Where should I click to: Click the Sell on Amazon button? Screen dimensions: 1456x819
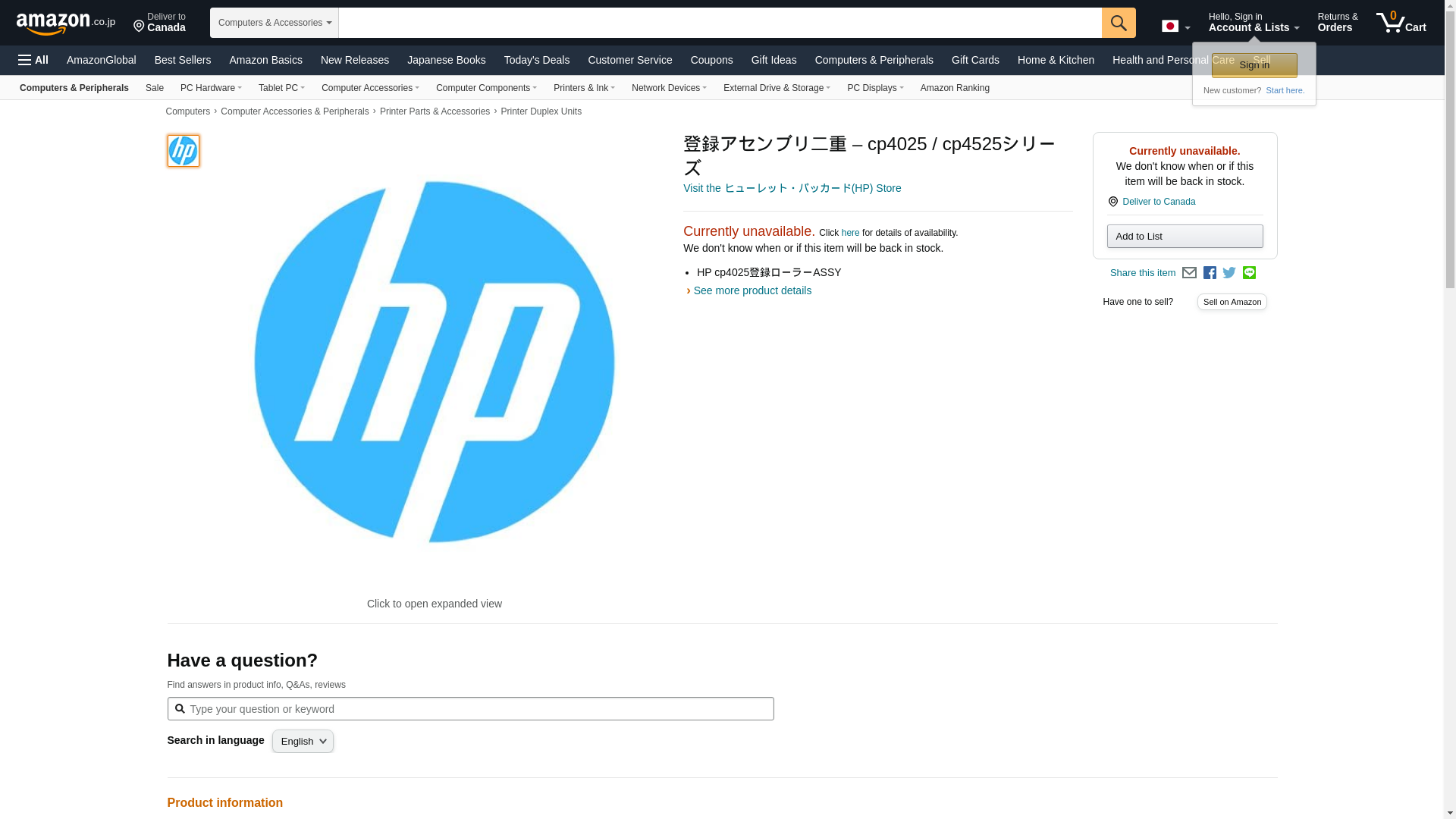[1232, 302]
